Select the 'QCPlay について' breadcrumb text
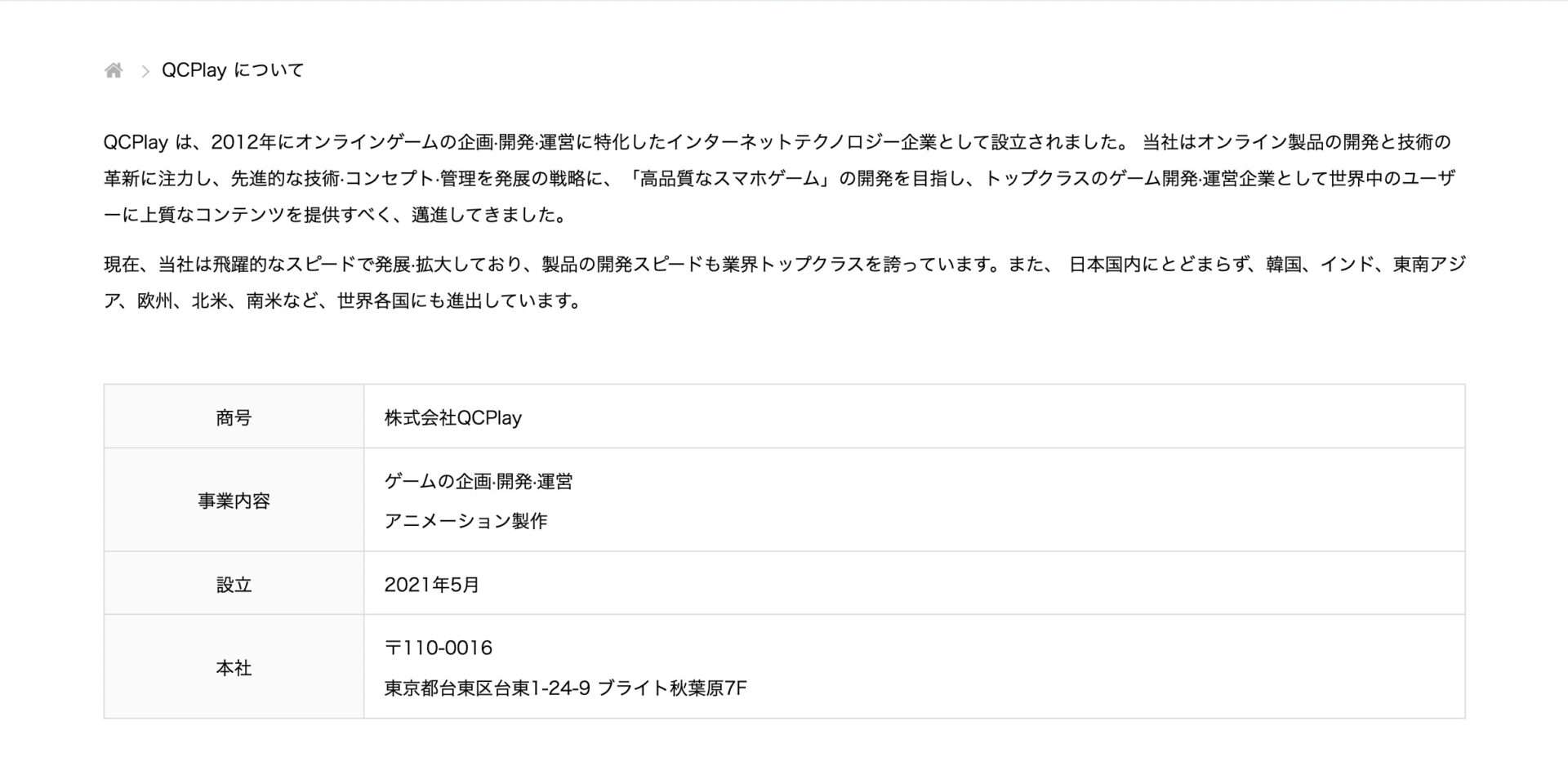Screen dimensions: 1568x784 (233, 70)
